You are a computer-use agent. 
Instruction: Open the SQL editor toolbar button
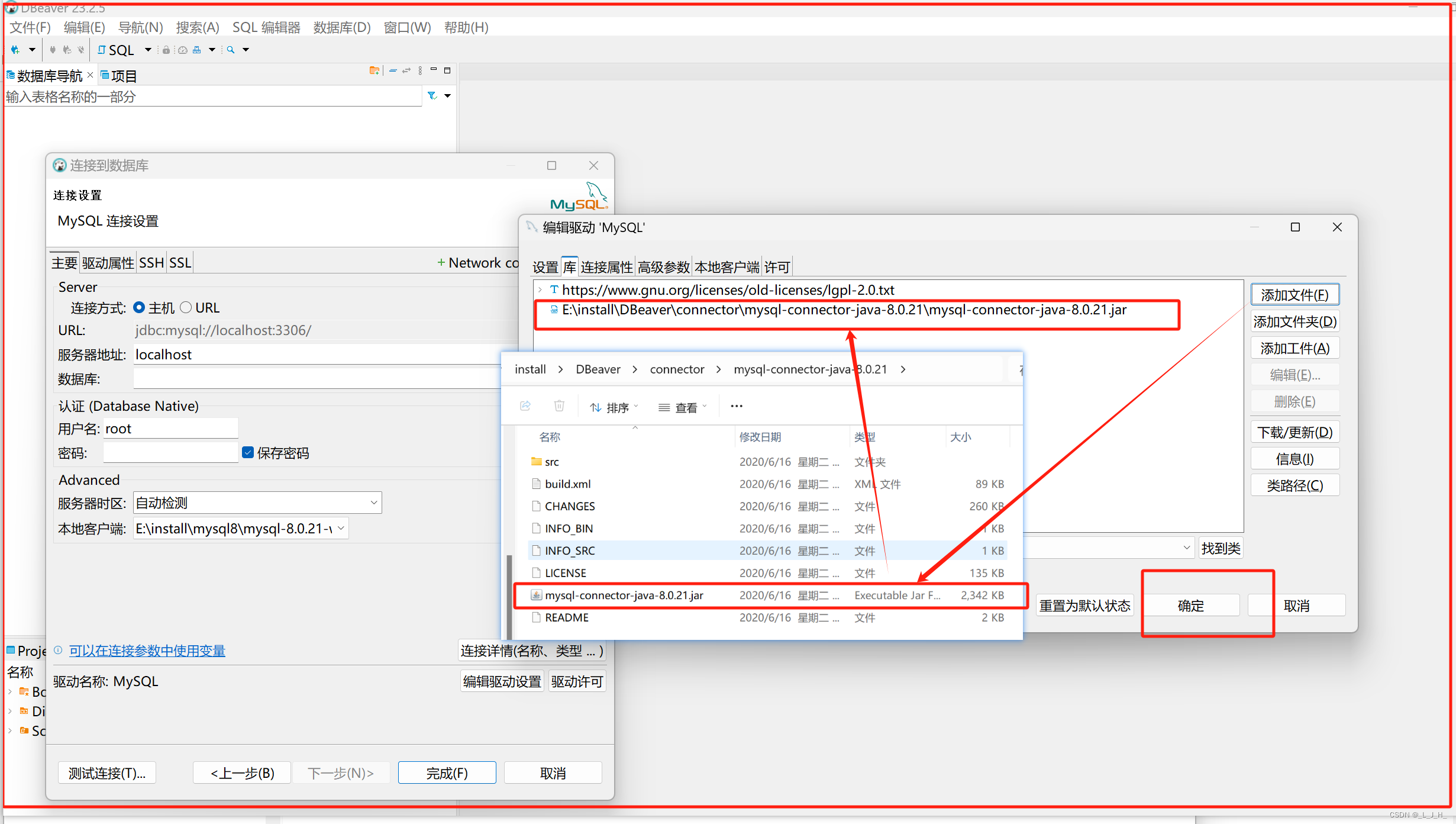117,50
